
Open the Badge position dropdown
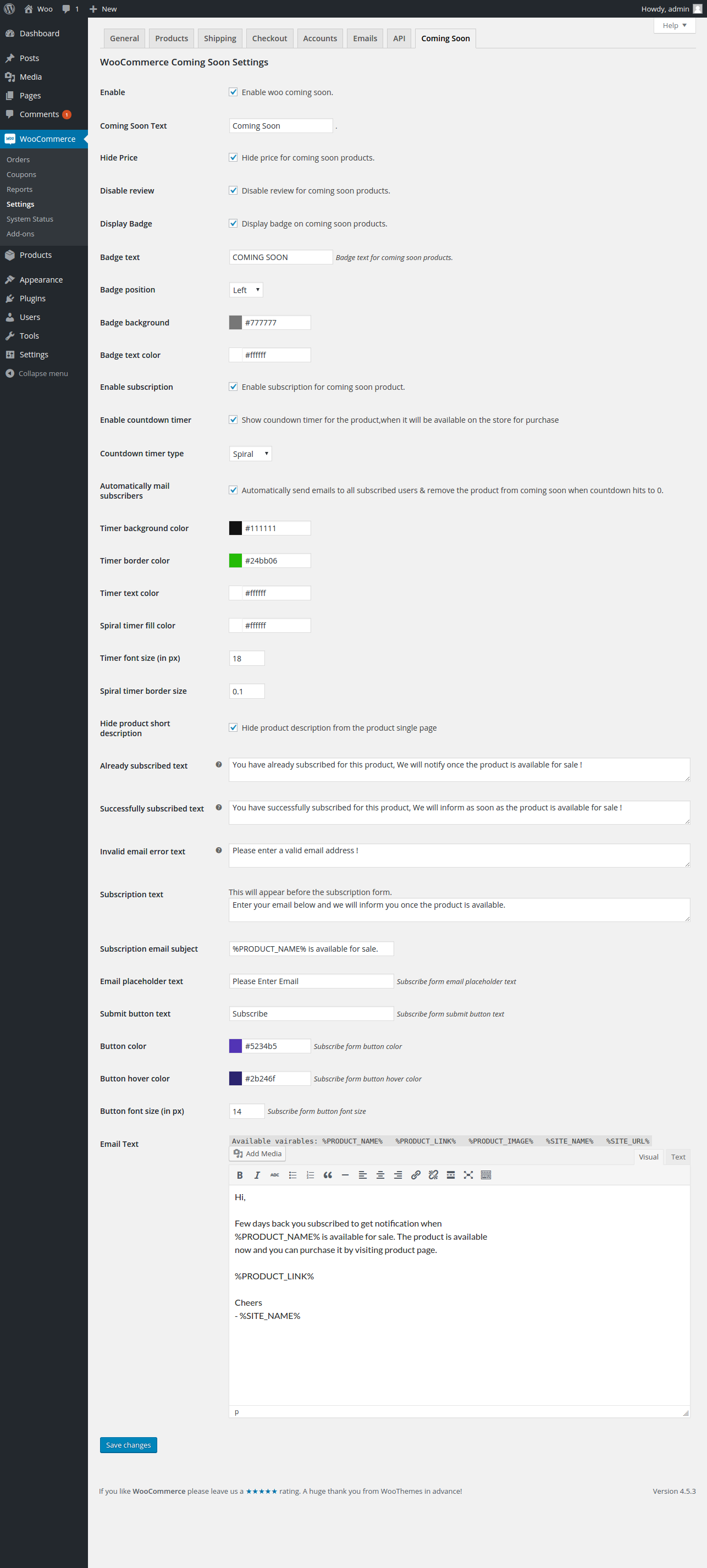click(246, 290)
